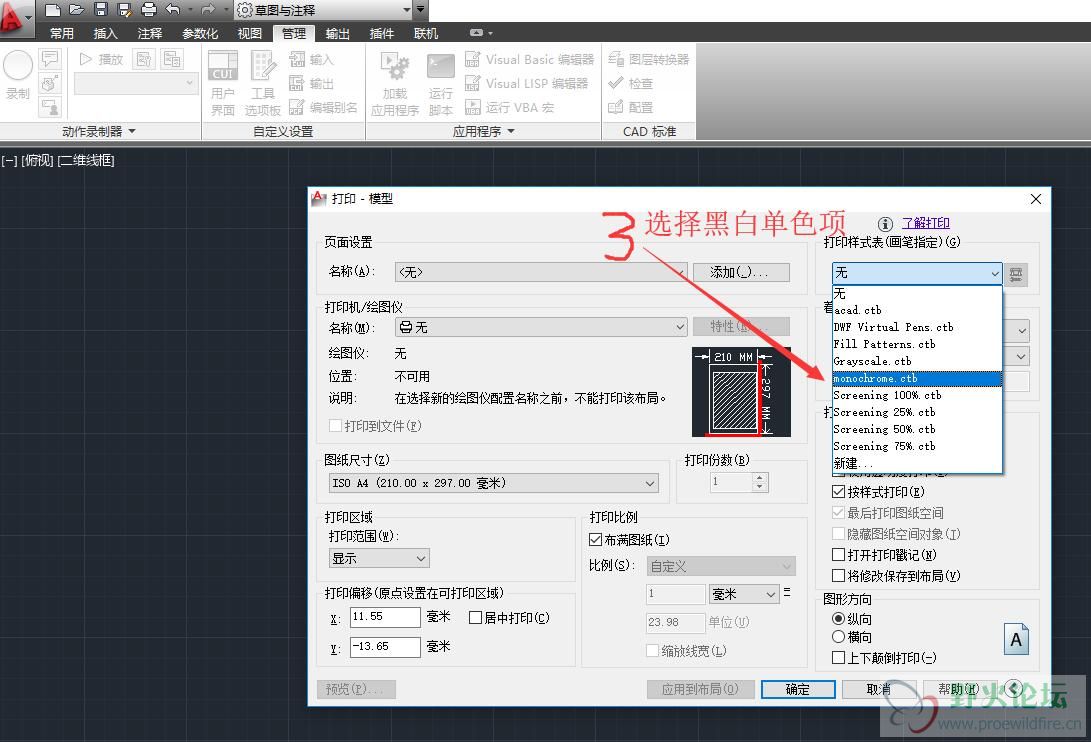The image size is (1091, 742).
Task: Enable the 上下颠倒打印 checkbox
Action: click(x=839, y=658)
